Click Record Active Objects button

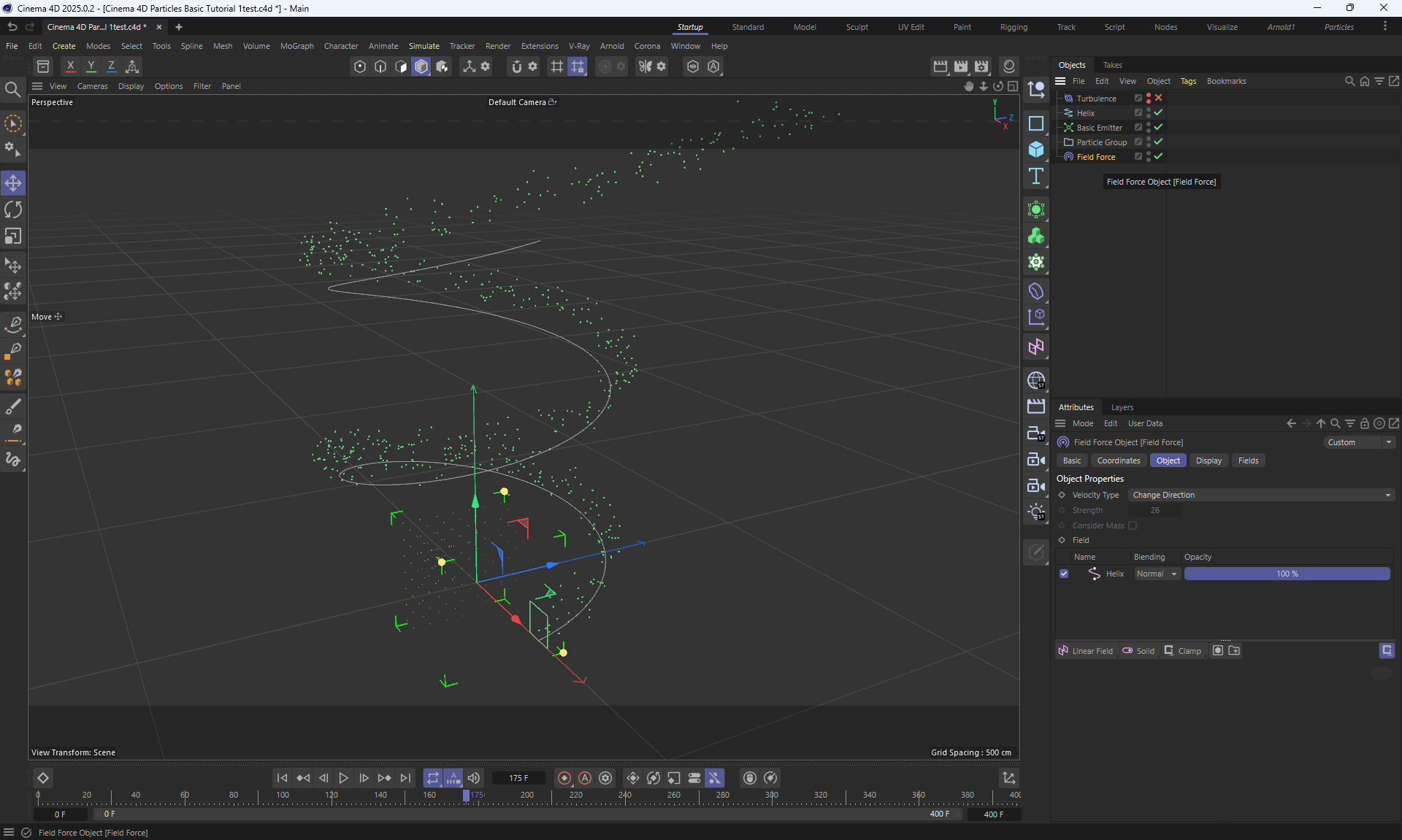564,778
